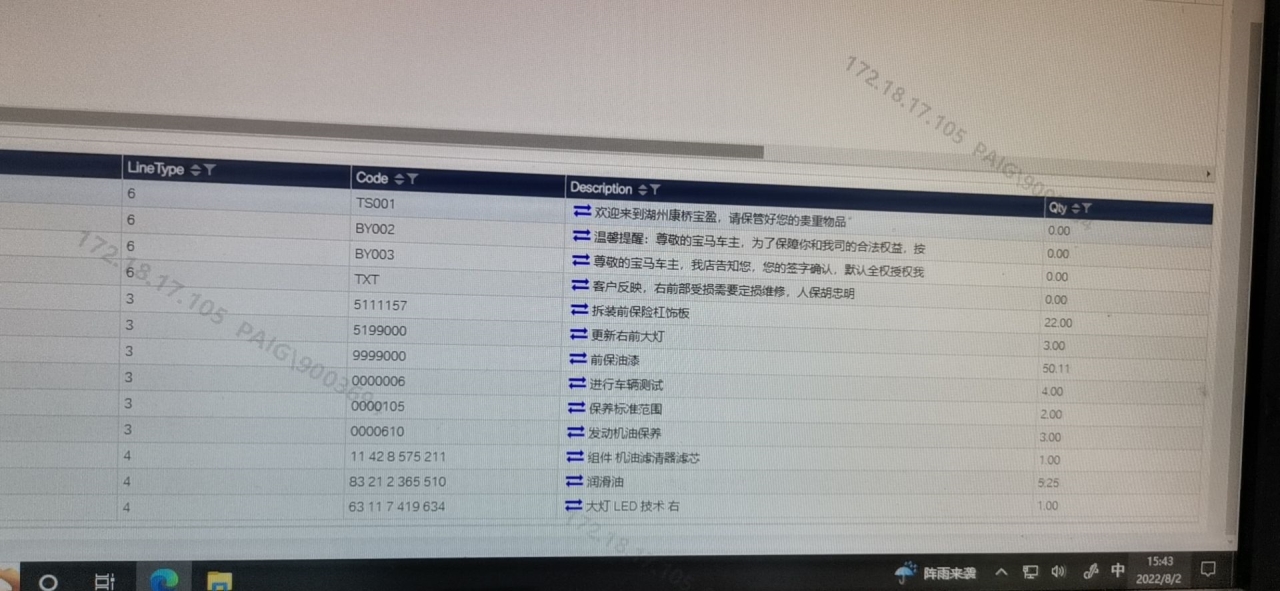Sort the table by Code column
1280x591 pixels.
click(x=399, y=179)
